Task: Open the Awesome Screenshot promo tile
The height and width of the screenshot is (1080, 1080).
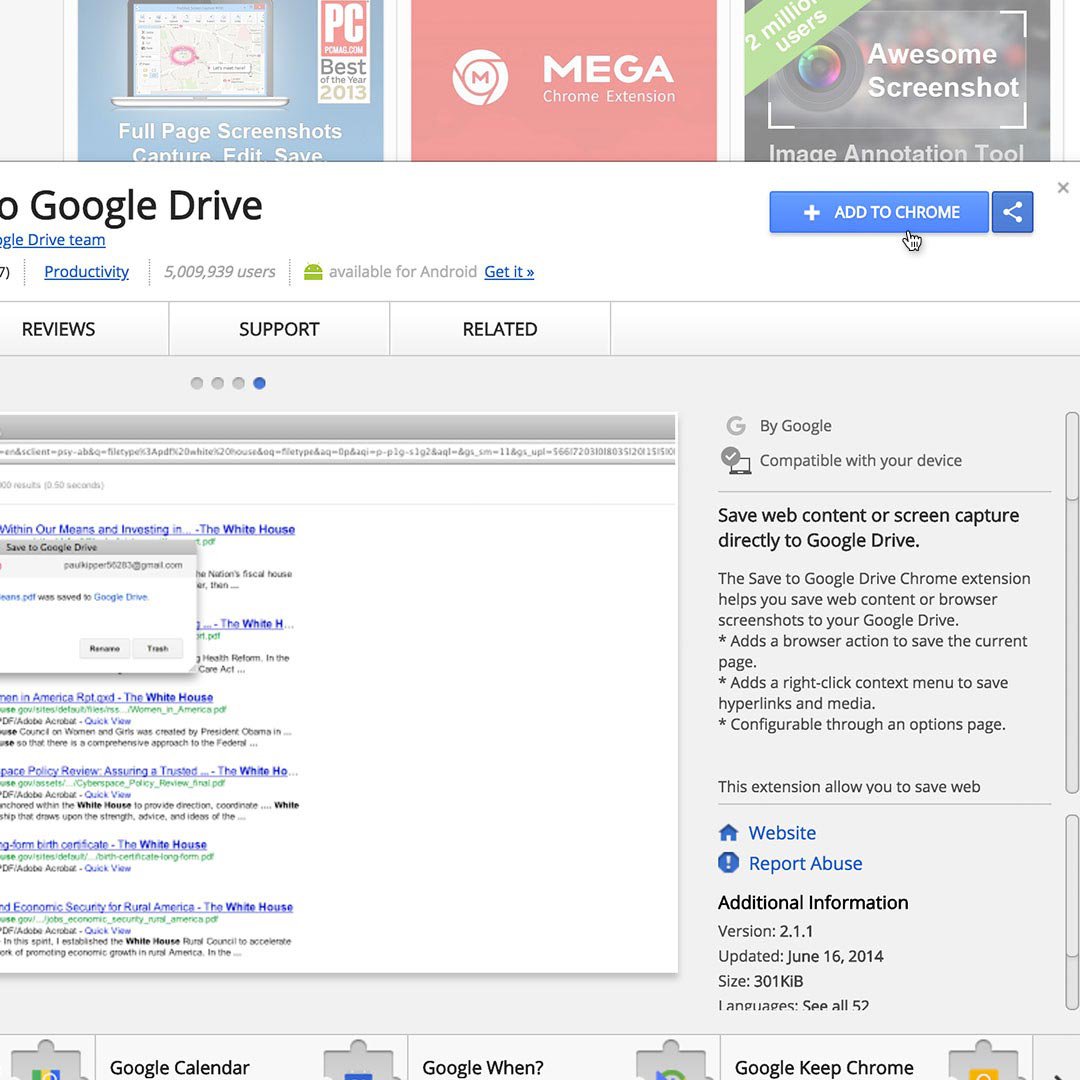Action: pyautogui.click(x=897, y=81)
